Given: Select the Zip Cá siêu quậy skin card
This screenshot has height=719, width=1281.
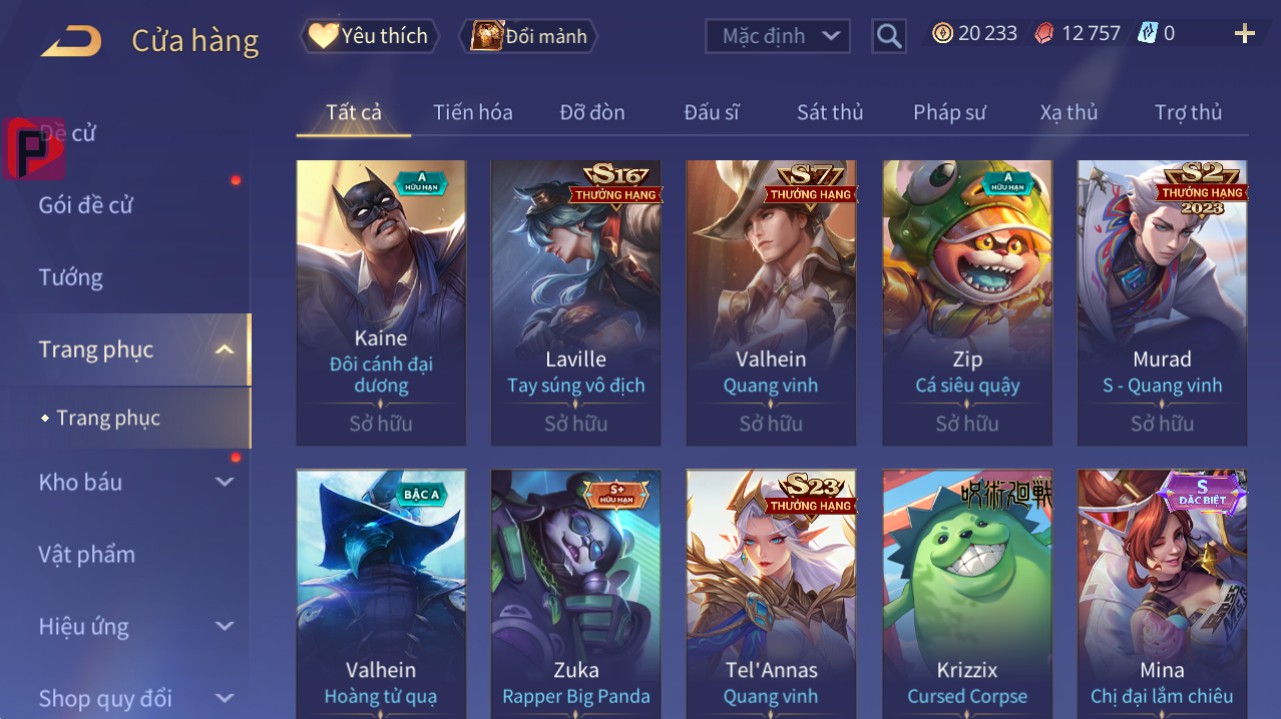Looking at the screenshot, I should tap(967, 302).
